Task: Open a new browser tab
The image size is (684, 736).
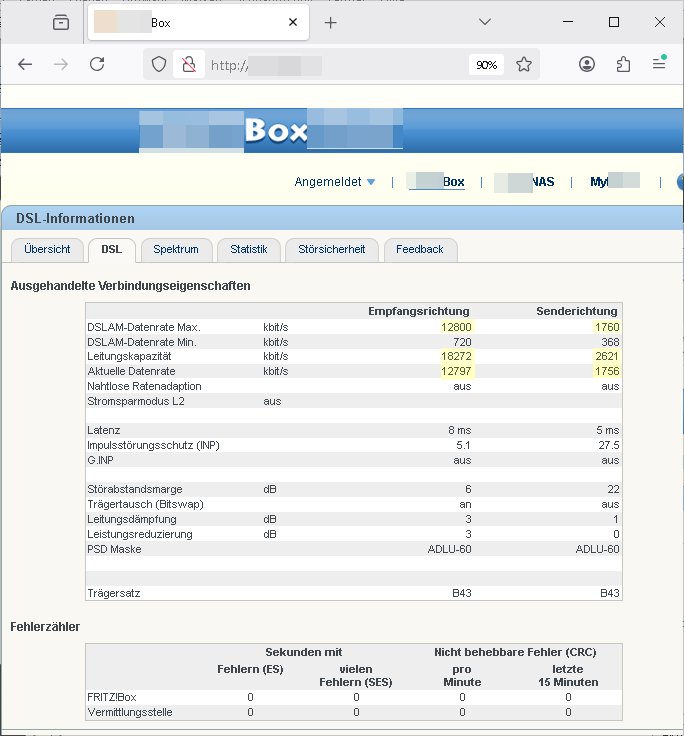Action: (x=331, y=22)
